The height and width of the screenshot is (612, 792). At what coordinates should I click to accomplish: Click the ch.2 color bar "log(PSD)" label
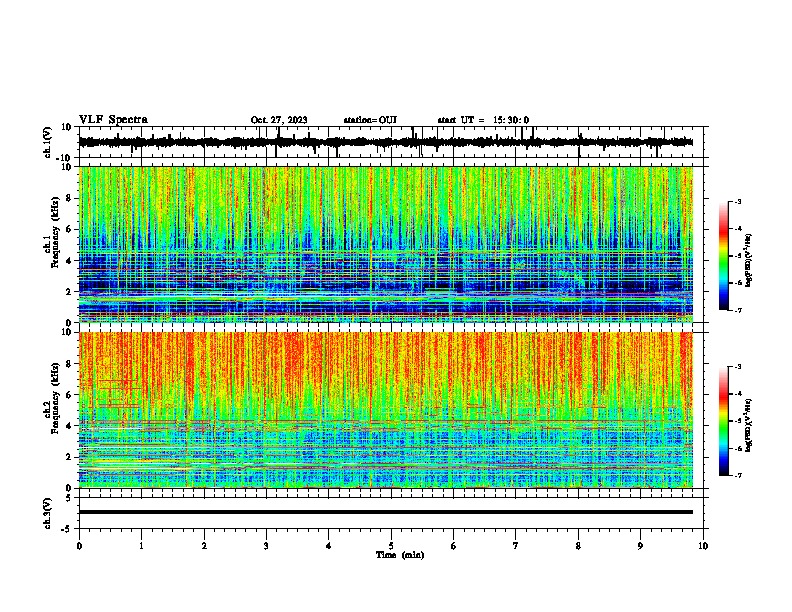pos(748,426)
